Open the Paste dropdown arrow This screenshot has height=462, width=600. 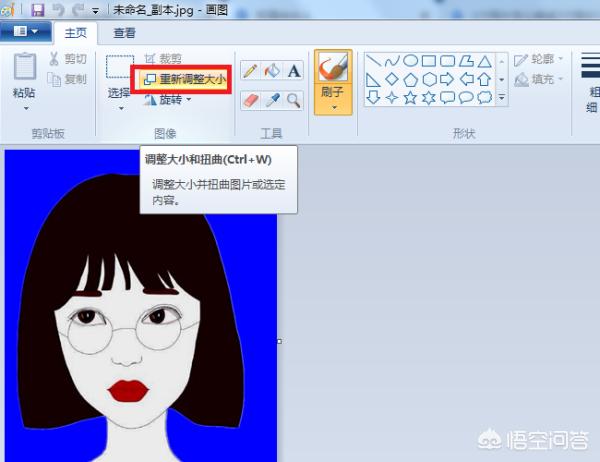(26, 109)
